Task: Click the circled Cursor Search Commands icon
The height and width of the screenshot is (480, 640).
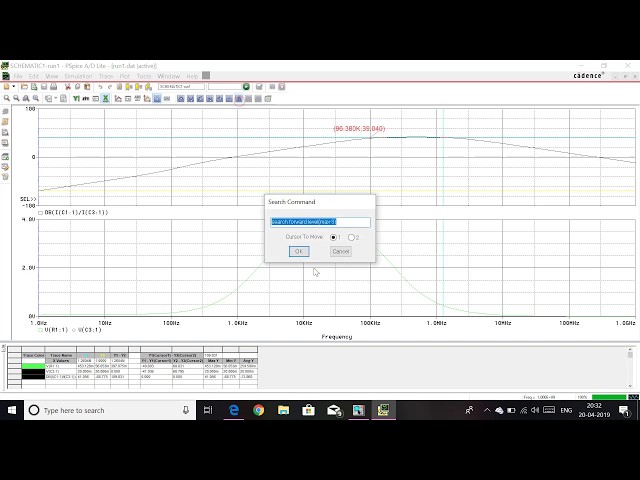Action: pyautogui.click(x=239, y=99)
